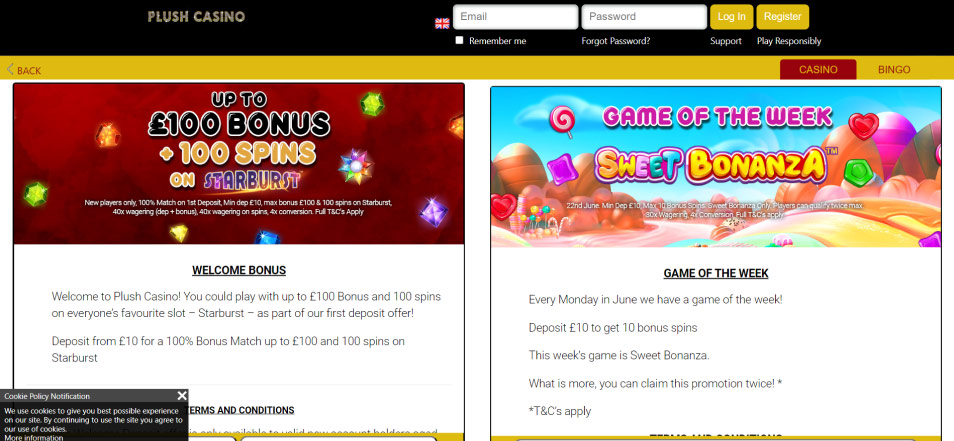Click the back chevron arrow icon

pyautogui.click(x=10, y=69)
